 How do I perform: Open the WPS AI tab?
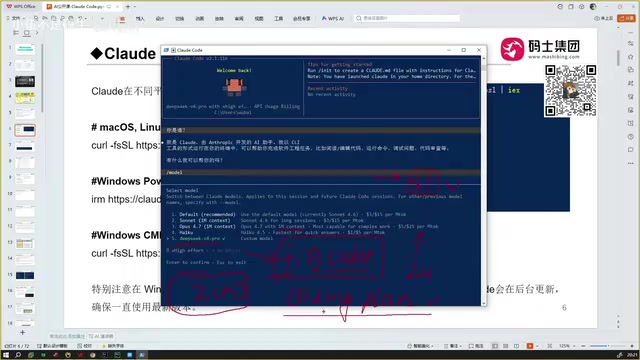[333, 18]
